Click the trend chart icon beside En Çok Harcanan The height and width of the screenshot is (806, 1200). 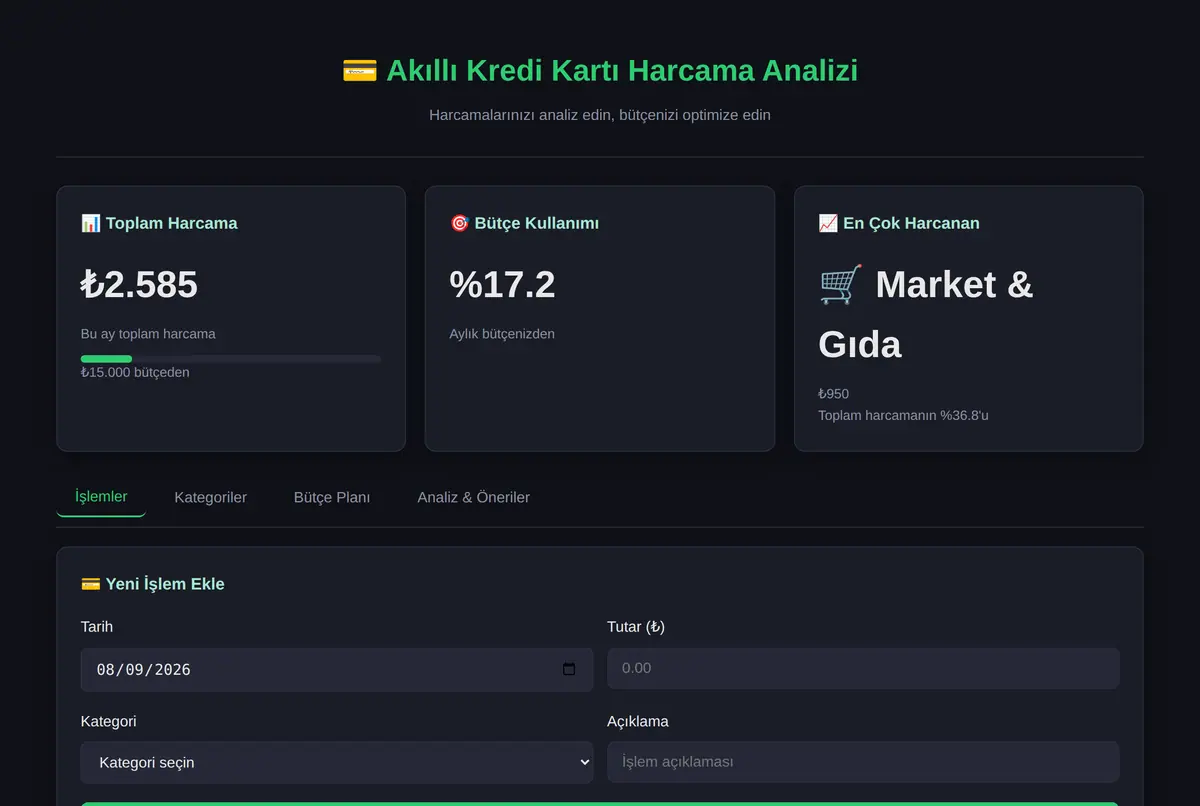coord(828,223)
